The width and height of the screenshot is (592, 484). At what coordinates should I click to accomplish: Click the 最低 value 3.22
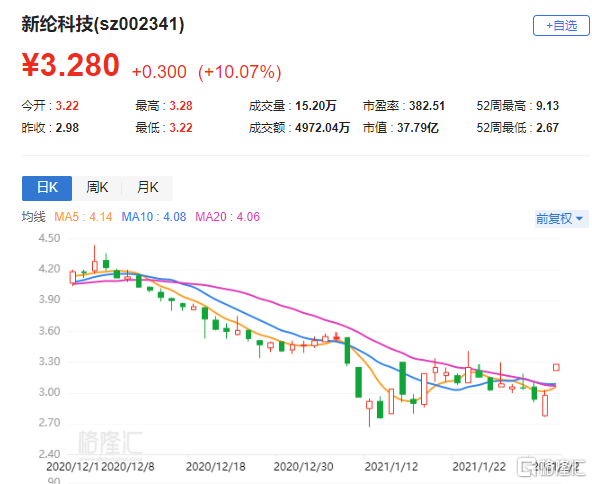[x=181, y=128]
